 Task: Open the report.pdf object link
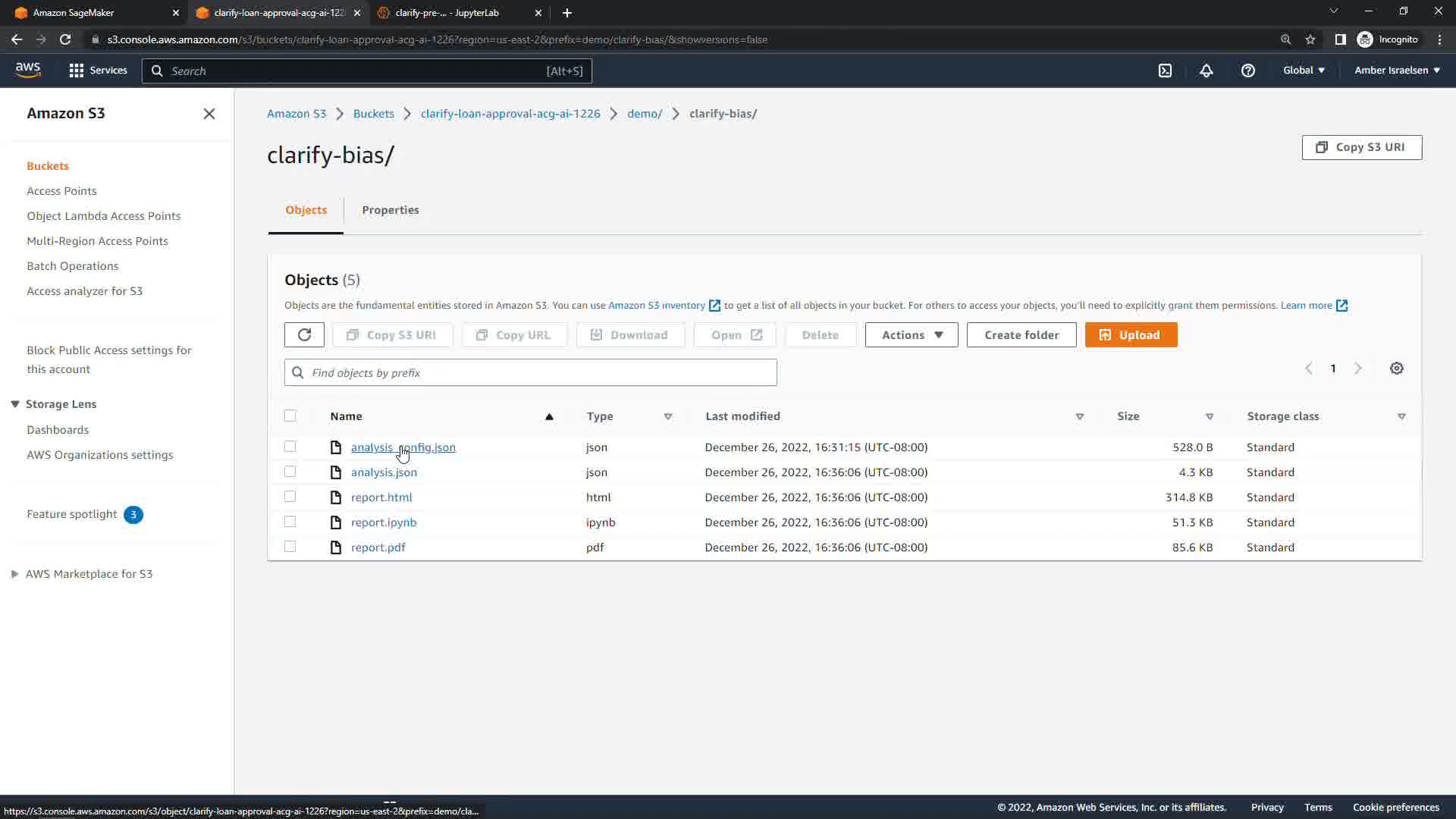pyautogui.click(x=378, y=548)
